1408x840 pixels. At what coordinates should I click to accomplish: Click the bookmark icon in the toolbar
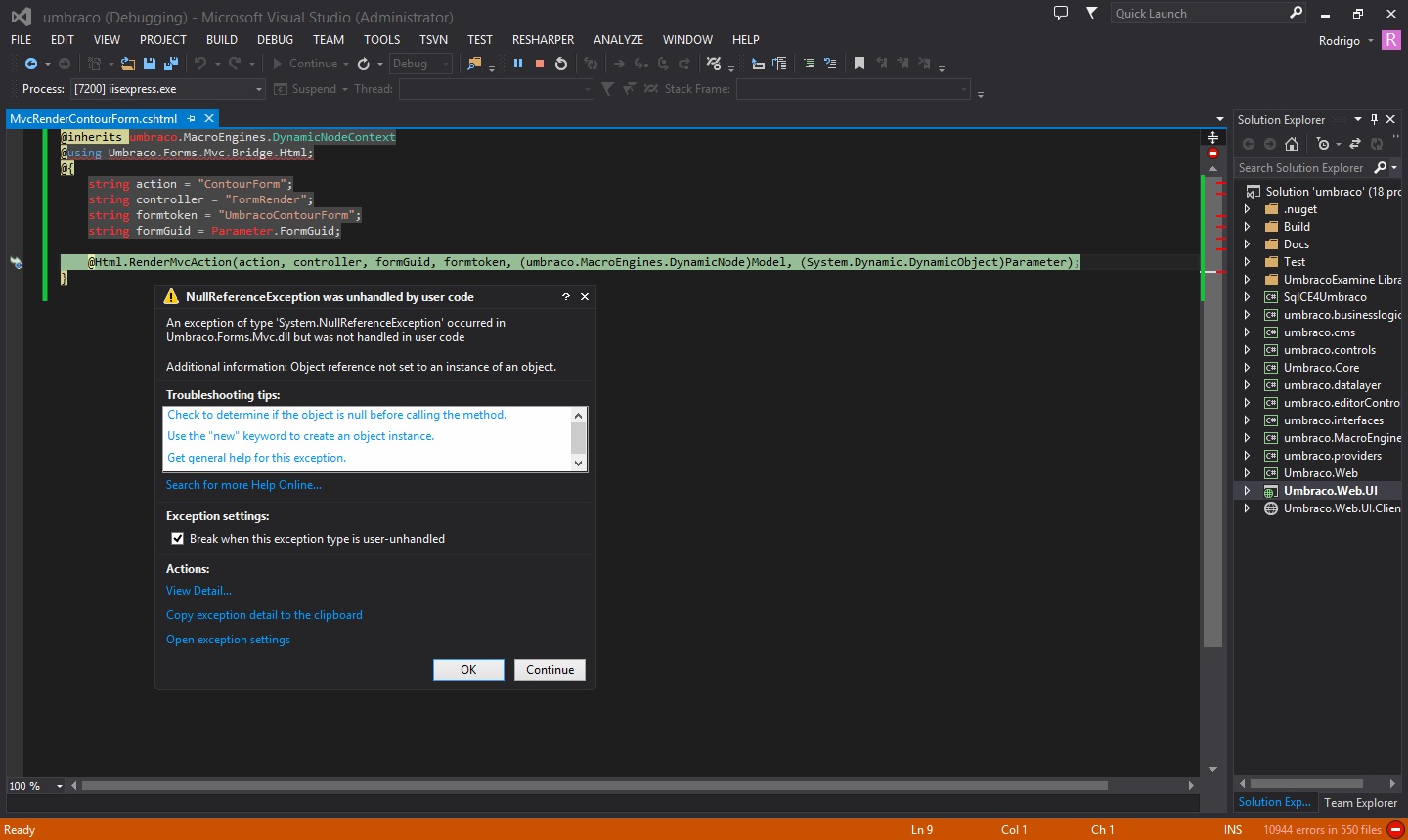[859, 64]
